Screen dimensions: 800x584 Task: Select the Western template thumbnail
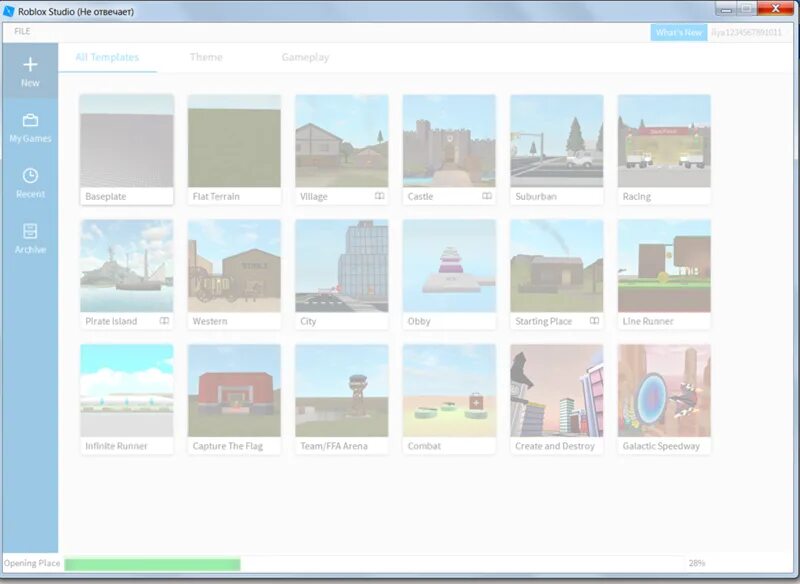[234, 266]
